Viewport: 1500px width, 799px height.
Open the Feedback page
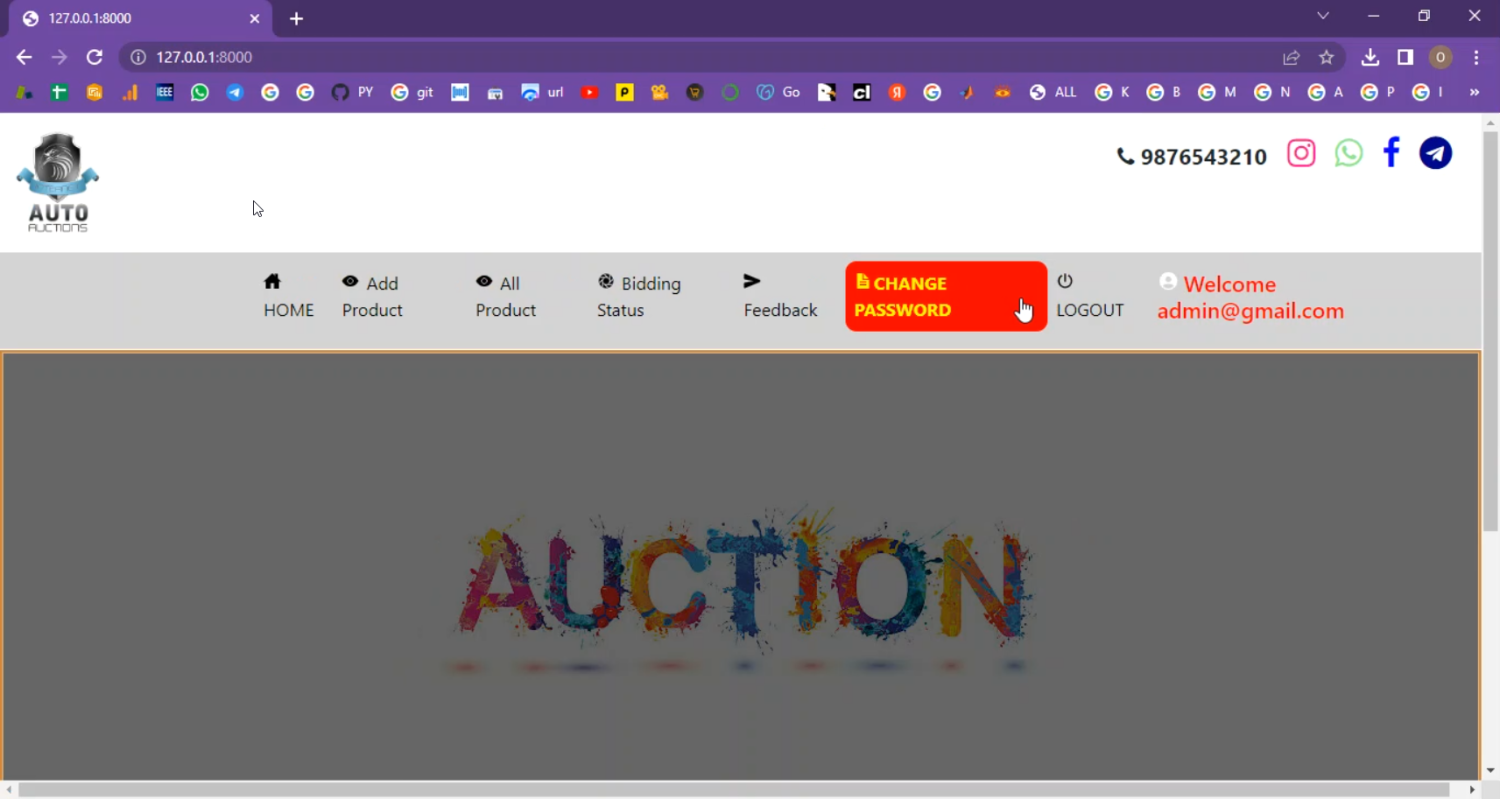click(x=780, y=296)
